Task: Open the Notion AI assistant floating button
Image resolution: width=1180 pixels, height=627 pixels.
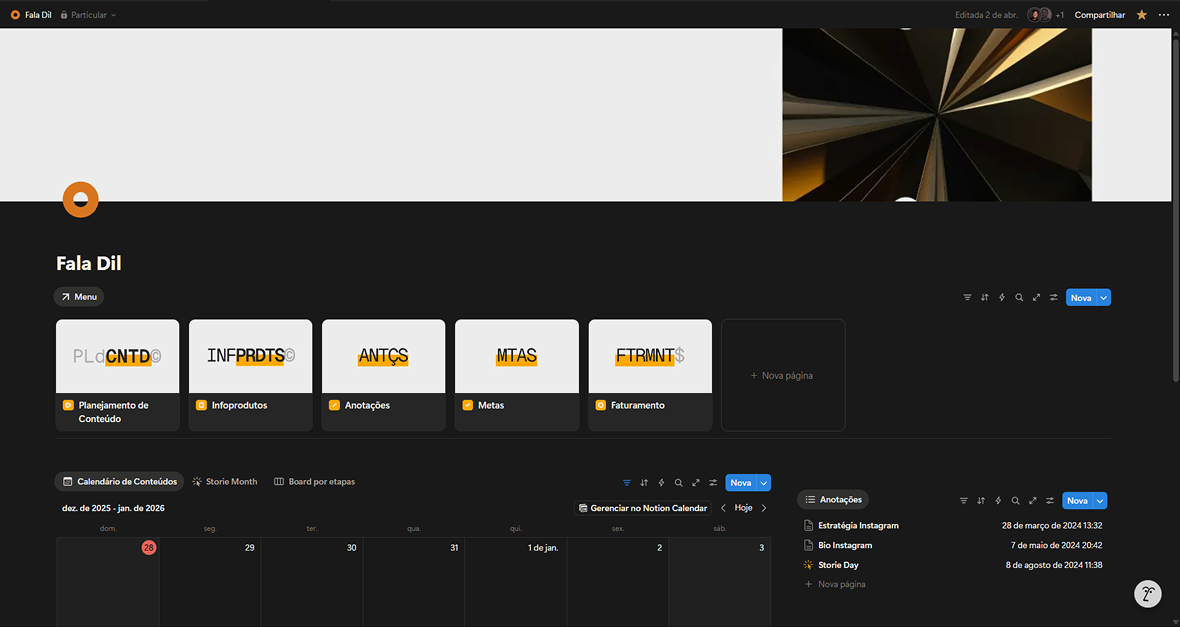Action: 1148,594
